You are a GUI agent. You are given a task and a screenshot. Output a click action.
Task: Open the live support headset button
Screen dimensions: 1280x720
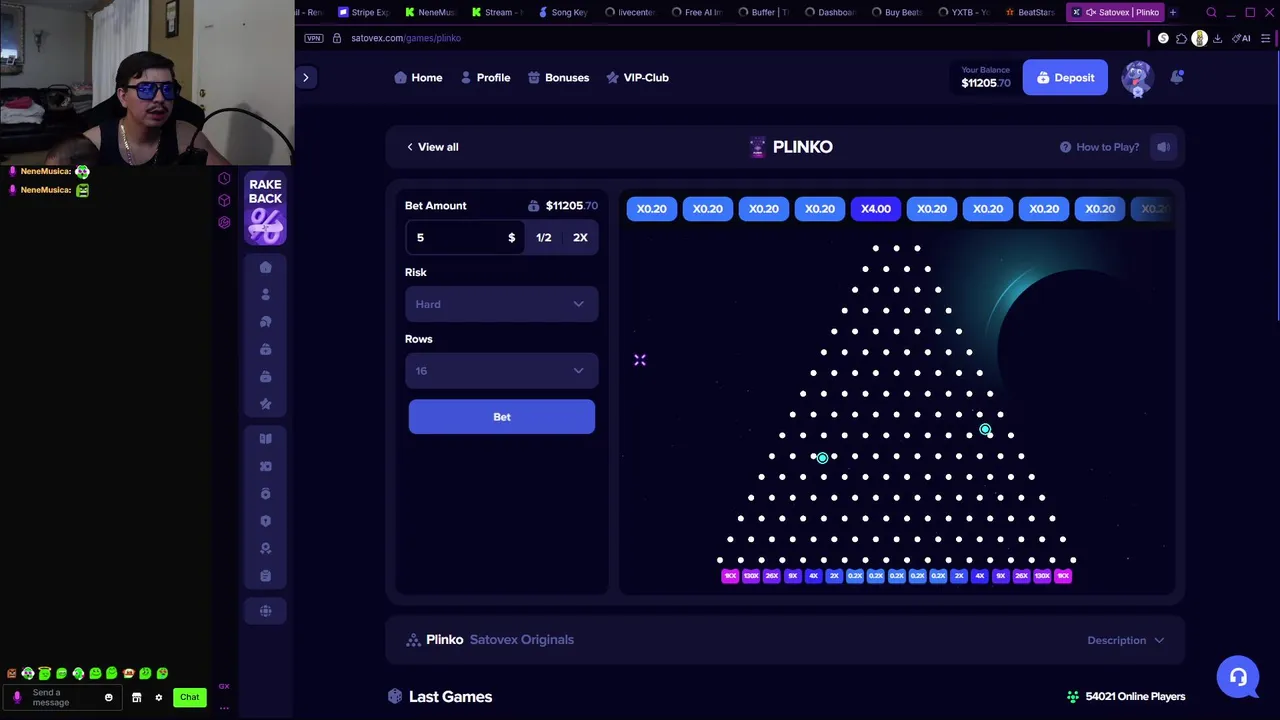coord(1238,677)
